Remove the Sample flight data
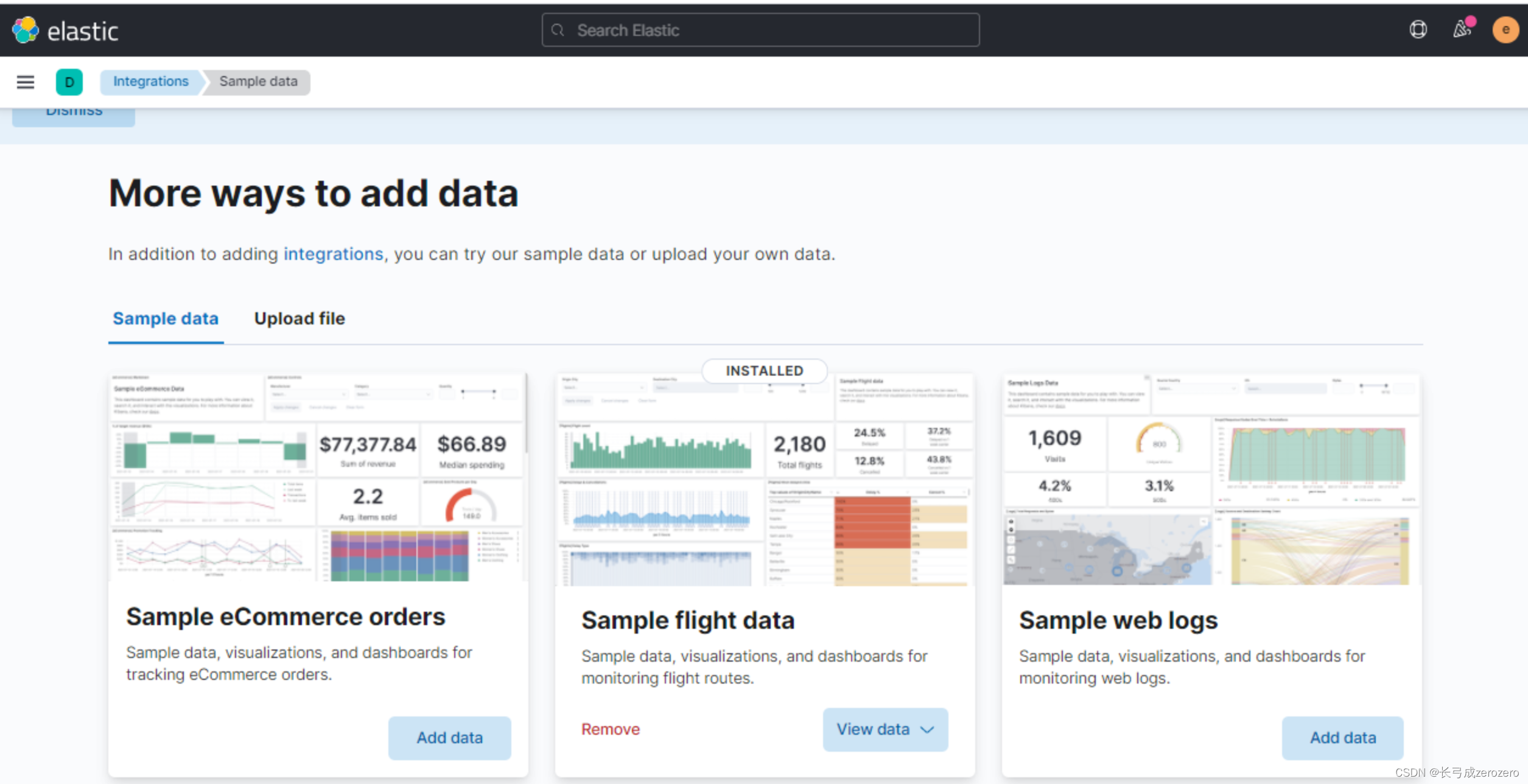This screenshot has width=1528, height=784. (x=610, y=729)
